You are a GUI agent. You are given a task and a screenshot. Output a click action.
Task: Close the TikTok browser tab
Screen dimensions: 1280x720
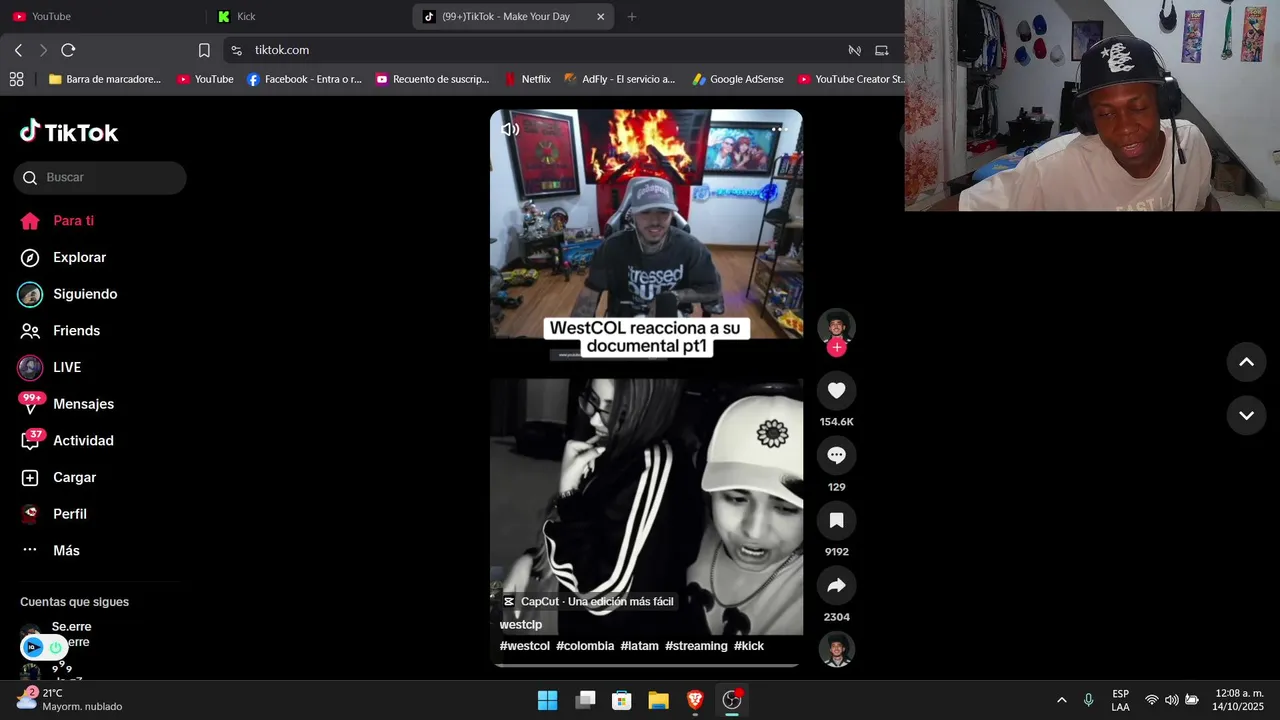pyautogui.click(x=600, y=16)
